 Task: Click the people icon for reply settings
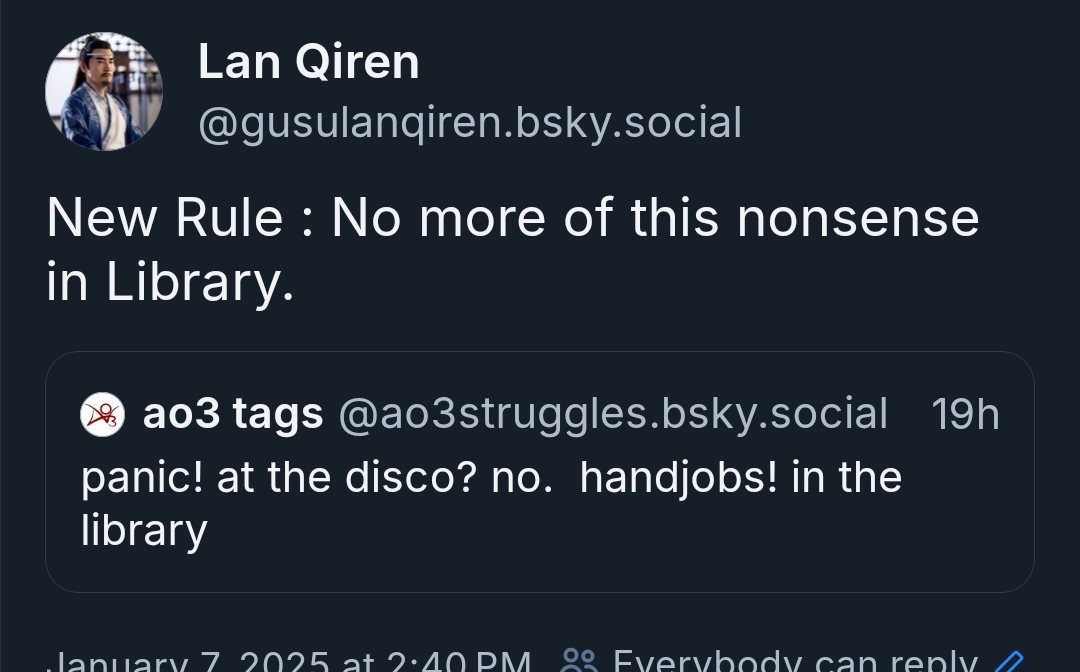coord(579,660)
